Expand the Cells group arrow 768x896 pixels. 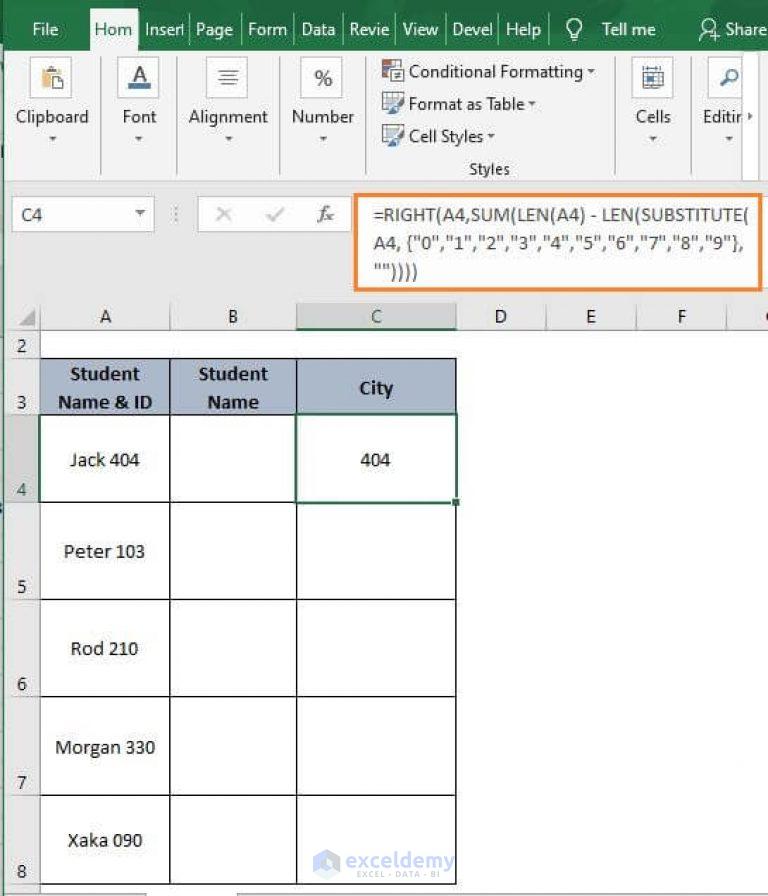(653, 138)
